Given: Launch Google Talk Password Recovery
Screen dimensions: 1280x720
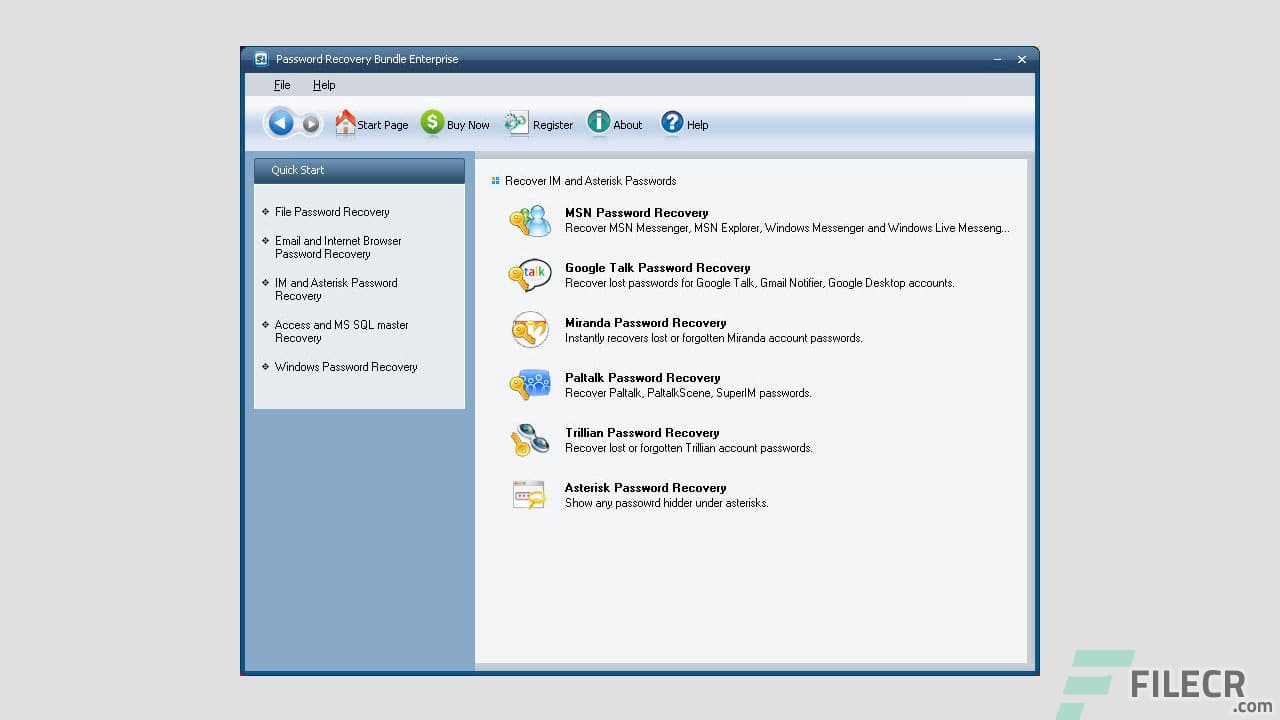Looking at the screenshot, I should tap(657, 268).
